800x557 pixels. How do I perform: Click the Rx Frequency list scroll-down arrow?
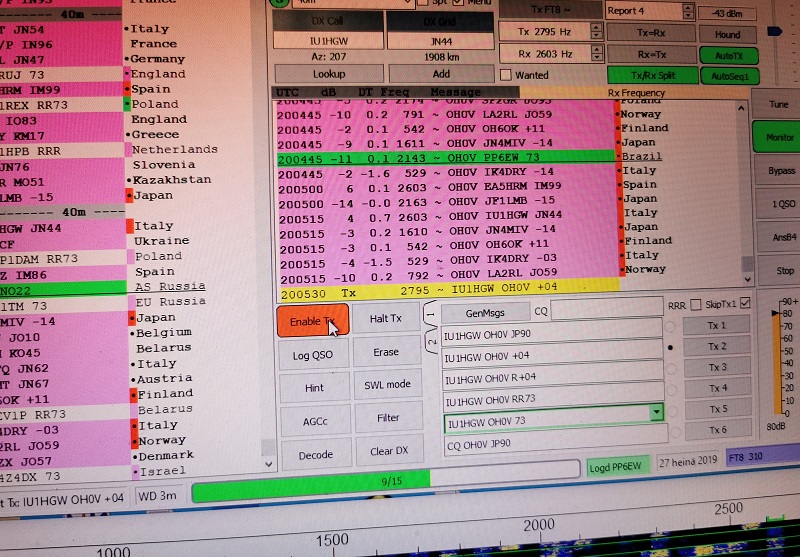(x=747, y=279)
